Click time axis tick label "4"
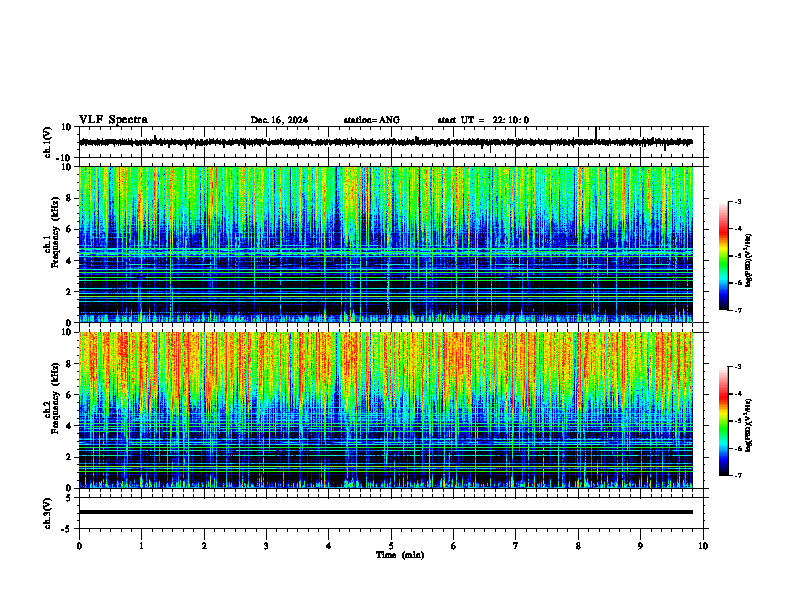 [329, 546]
